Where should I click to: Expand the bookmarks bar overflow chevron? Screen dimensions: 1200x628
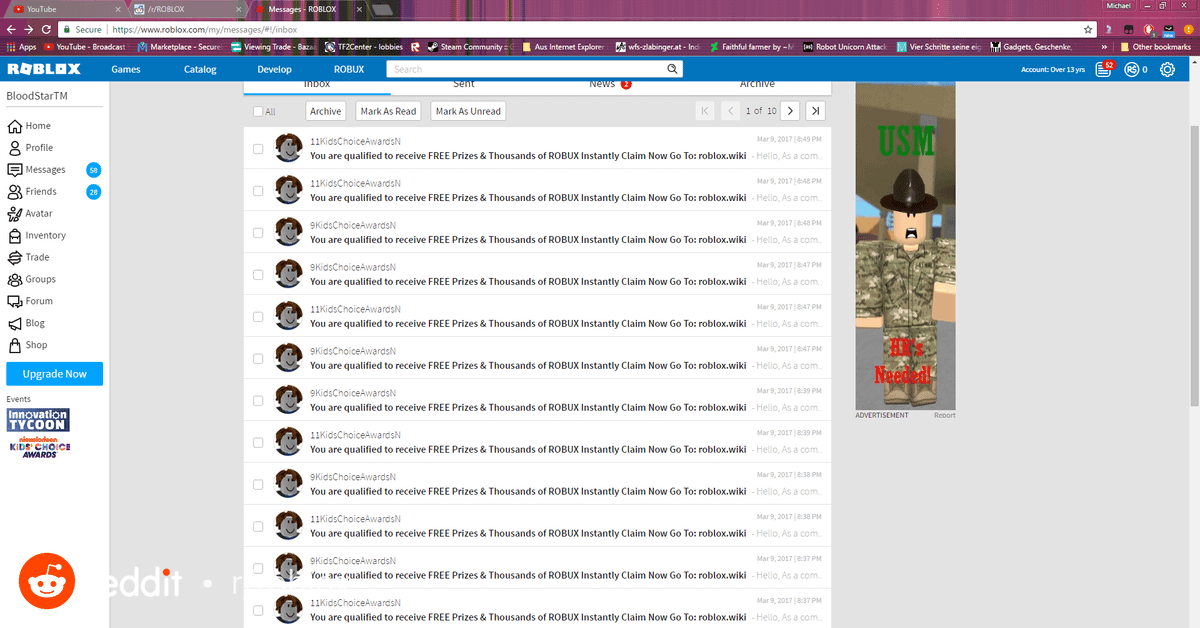point(1104,47)
